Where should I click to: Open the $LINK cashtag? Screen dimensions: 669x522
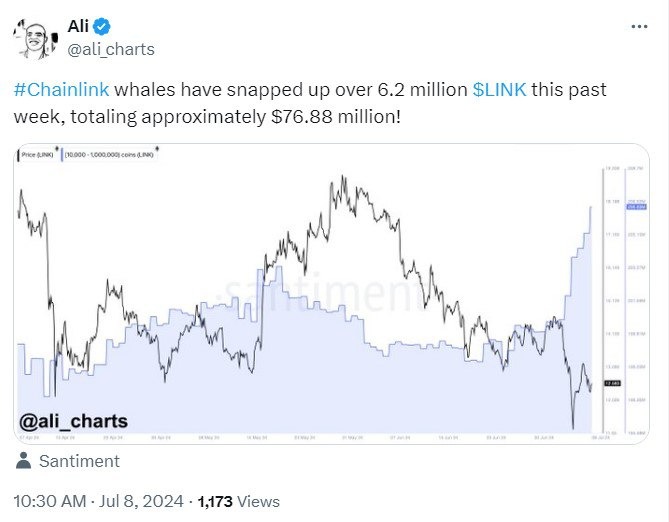(x=498, y=90)
